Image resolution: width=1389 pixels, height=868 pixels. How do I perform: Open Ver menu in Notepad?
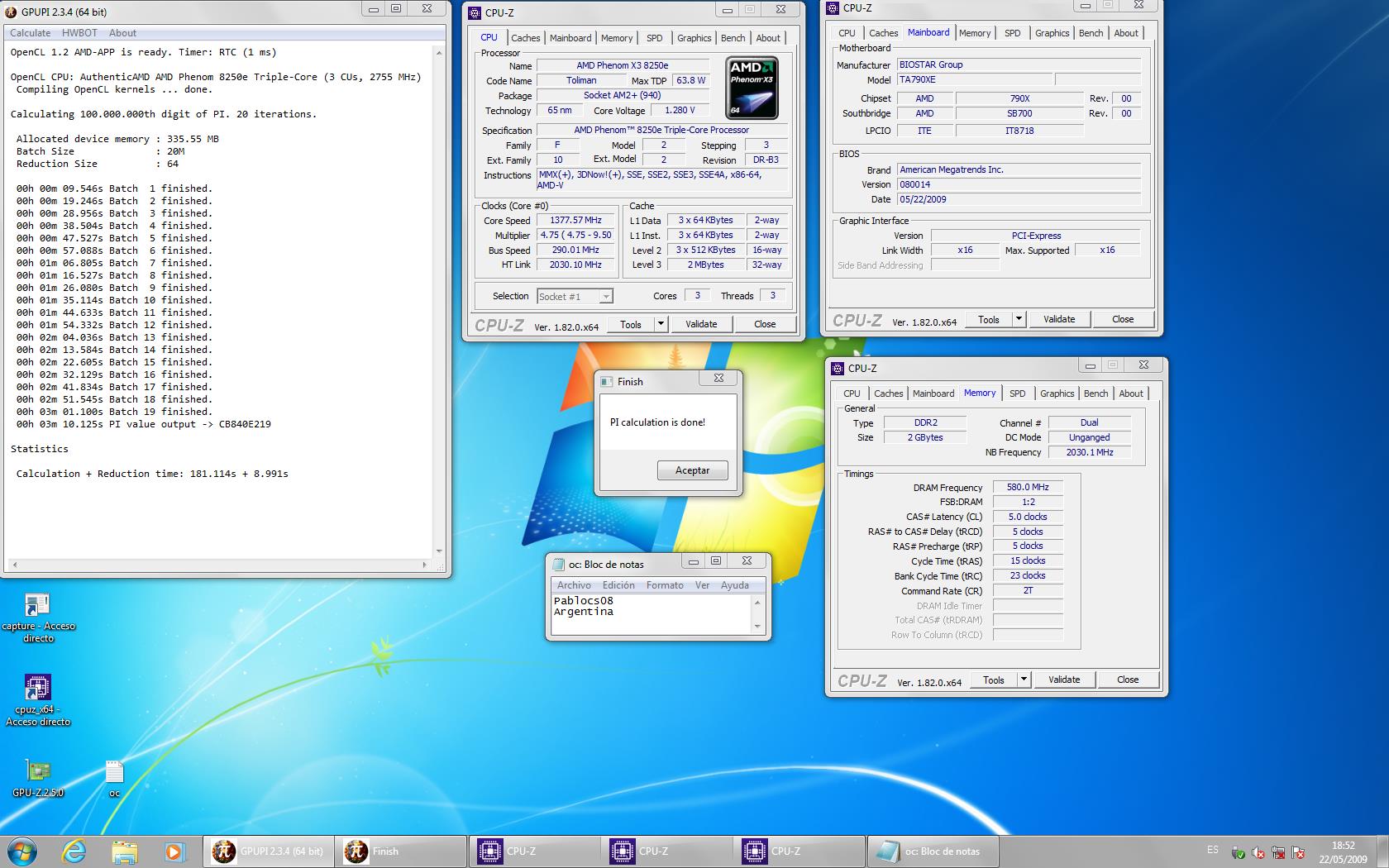pyautogui.click(x=702, y=585)
